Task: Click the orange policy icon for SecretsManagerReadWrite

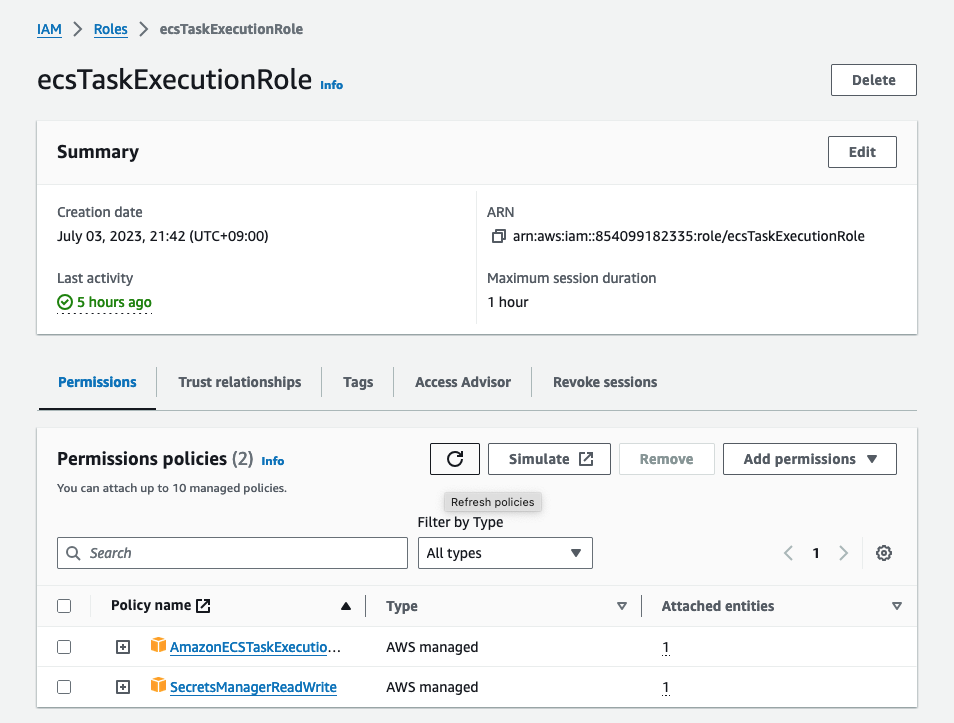Action: pos(158,685)
